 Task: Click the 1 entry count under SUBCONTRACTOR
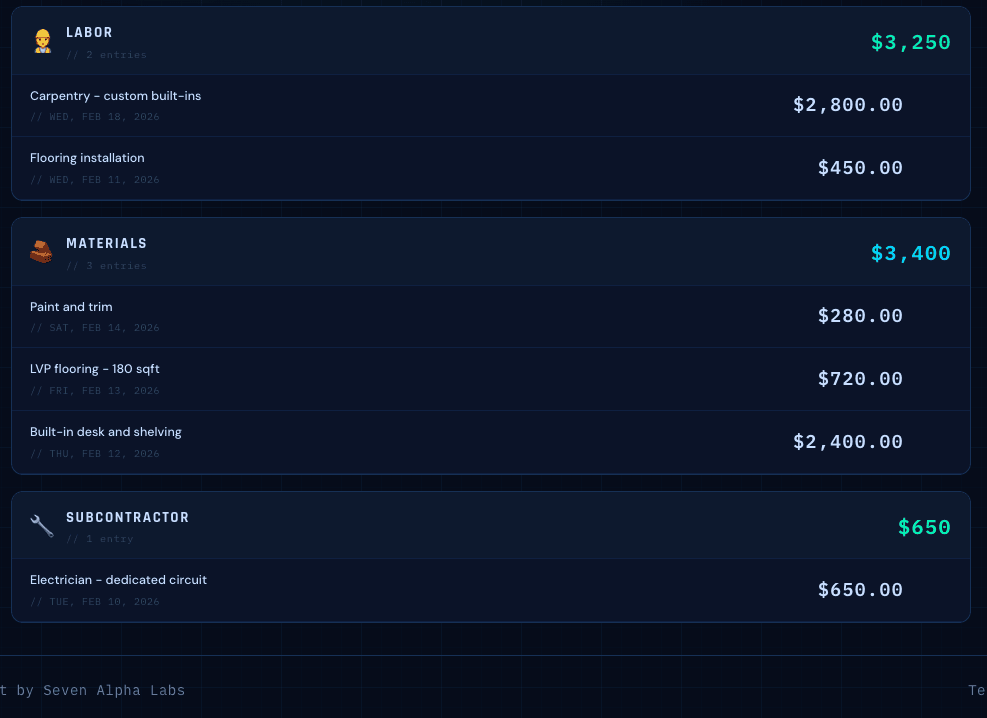coord(102,539)
